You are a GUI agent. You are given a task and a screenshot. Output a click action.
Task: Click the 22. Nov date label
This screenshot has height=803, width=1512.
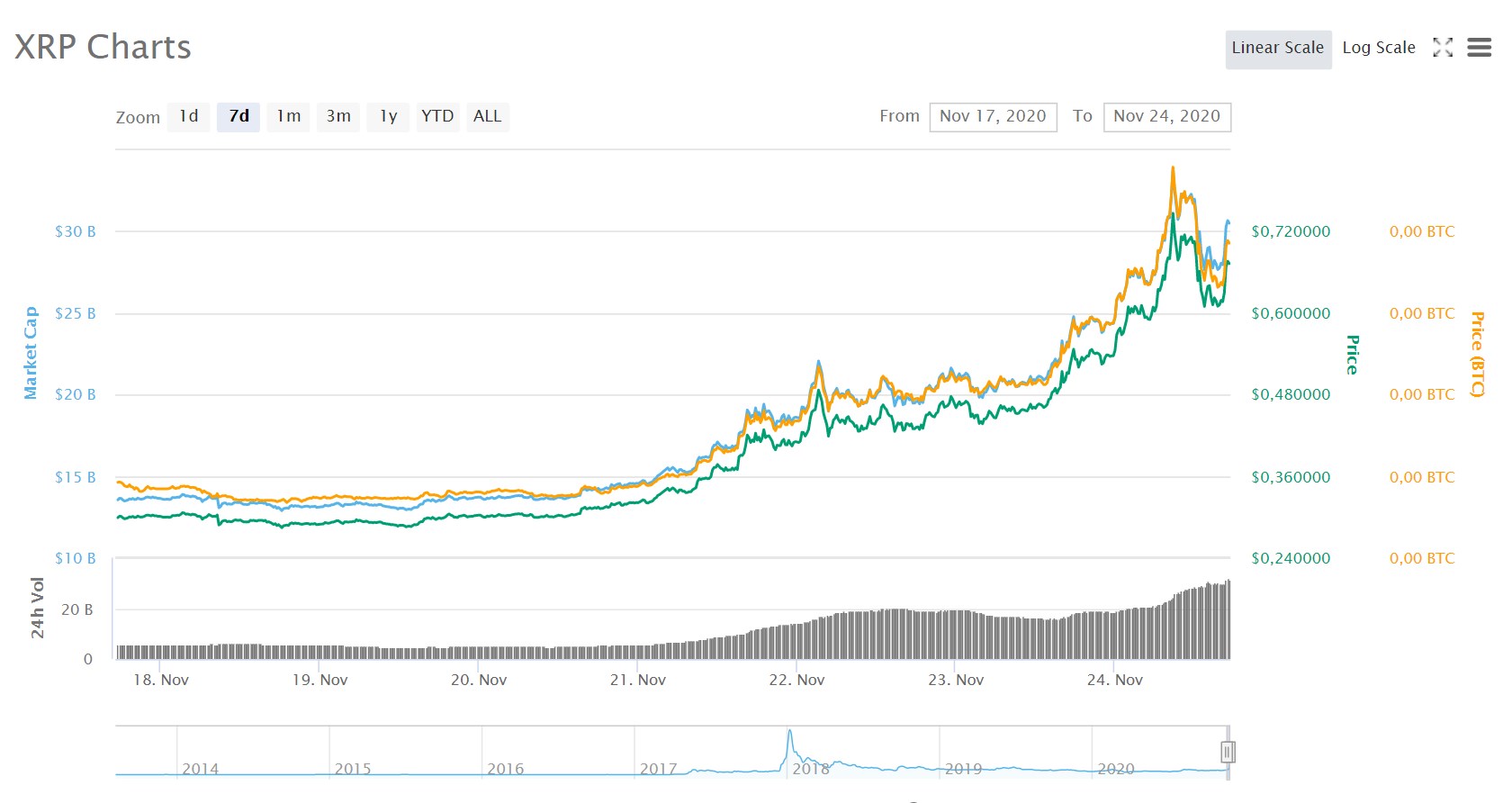[x=796, y=680]
